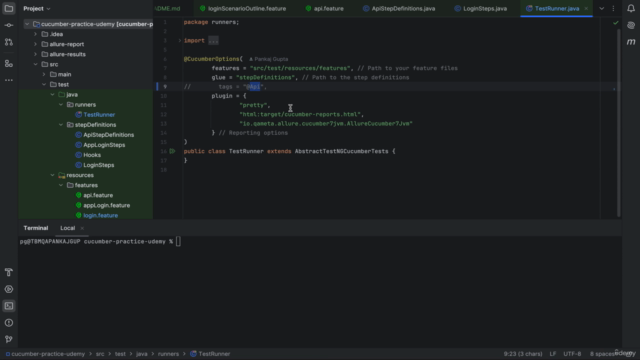This screenshot has width=640, height=360.
Task: Open the AI Assistant spiral icon
Action: 631,25
